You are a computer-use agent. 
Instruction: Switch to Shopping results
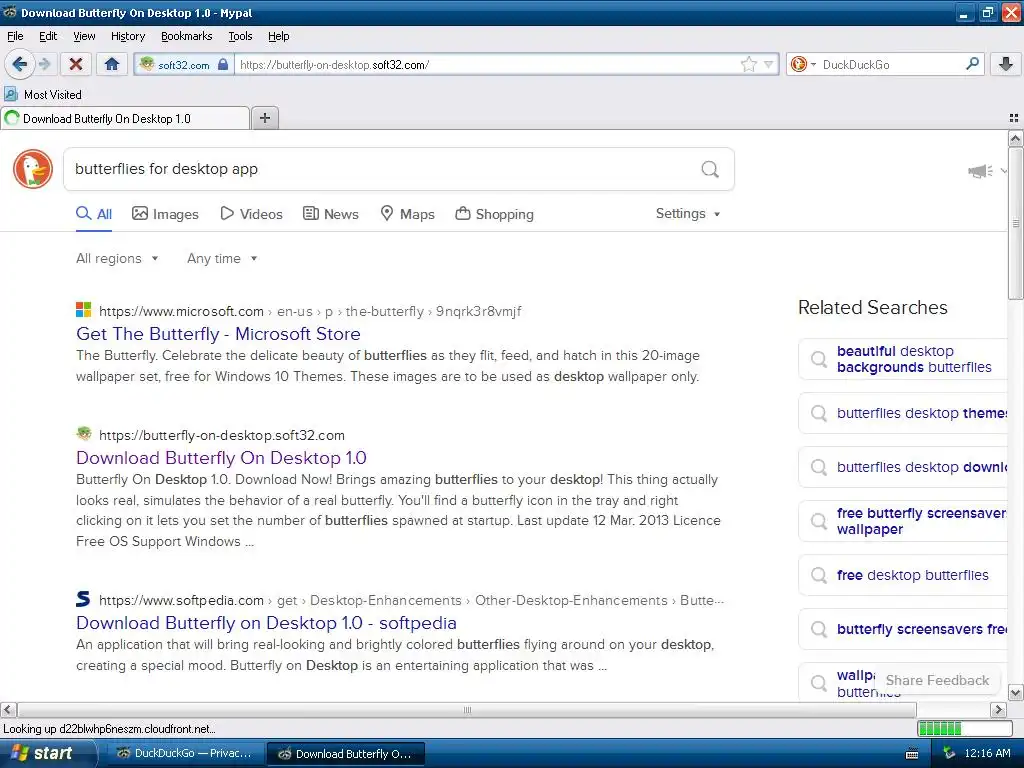tap(494, 214)
